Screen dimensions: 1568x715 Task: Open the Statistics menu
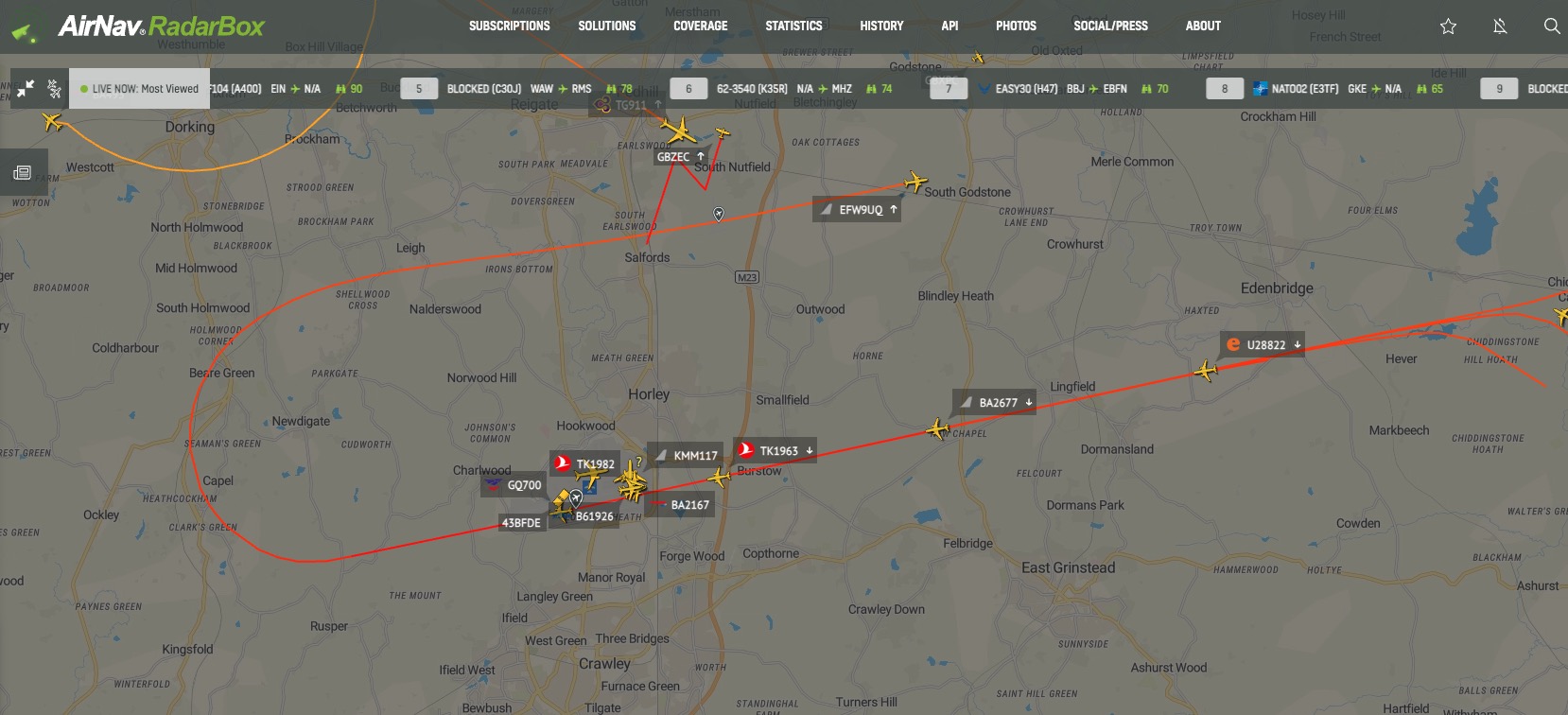click(793, 26)
